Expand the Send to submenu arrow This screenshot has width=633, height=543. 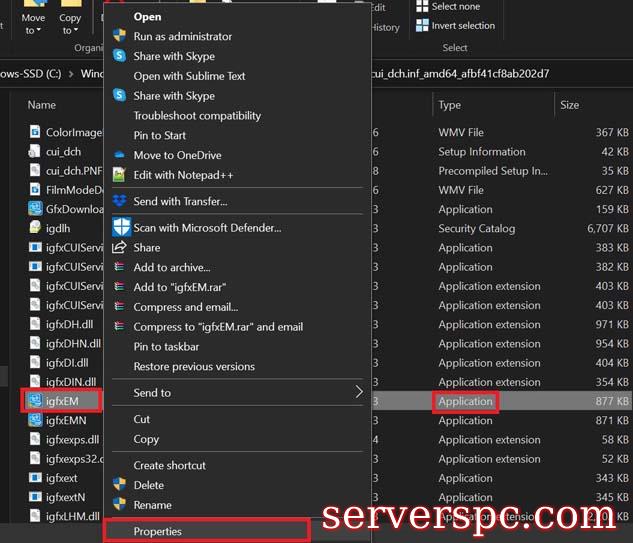359,393
